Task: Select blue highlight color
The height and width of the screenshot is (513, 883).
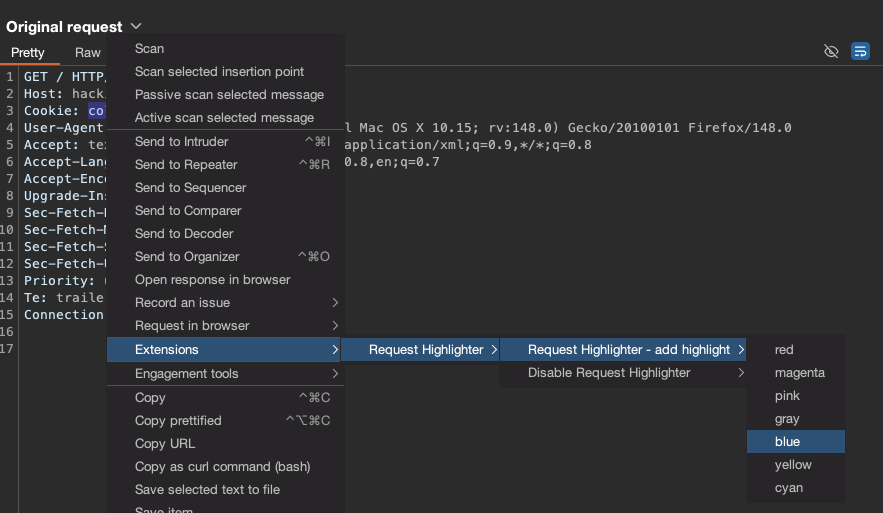Action: click(787, 442)
